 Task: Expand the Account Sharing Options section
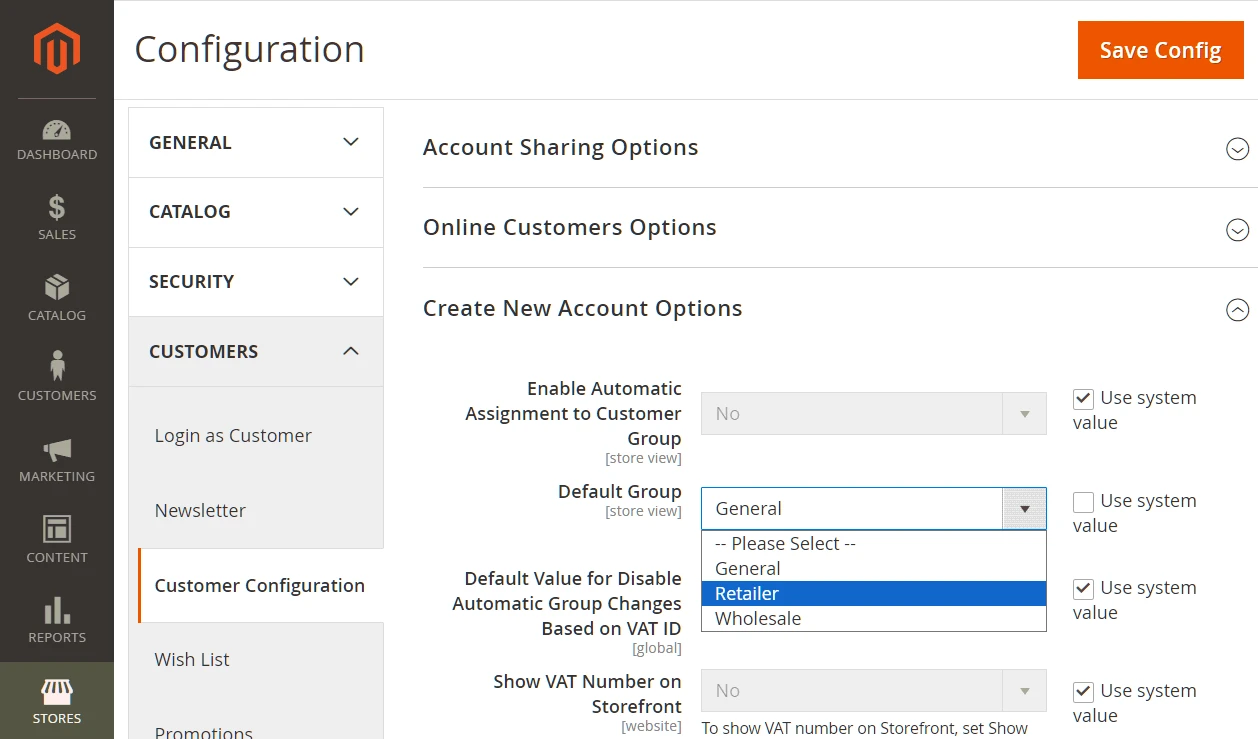[x=1237, y=149]
